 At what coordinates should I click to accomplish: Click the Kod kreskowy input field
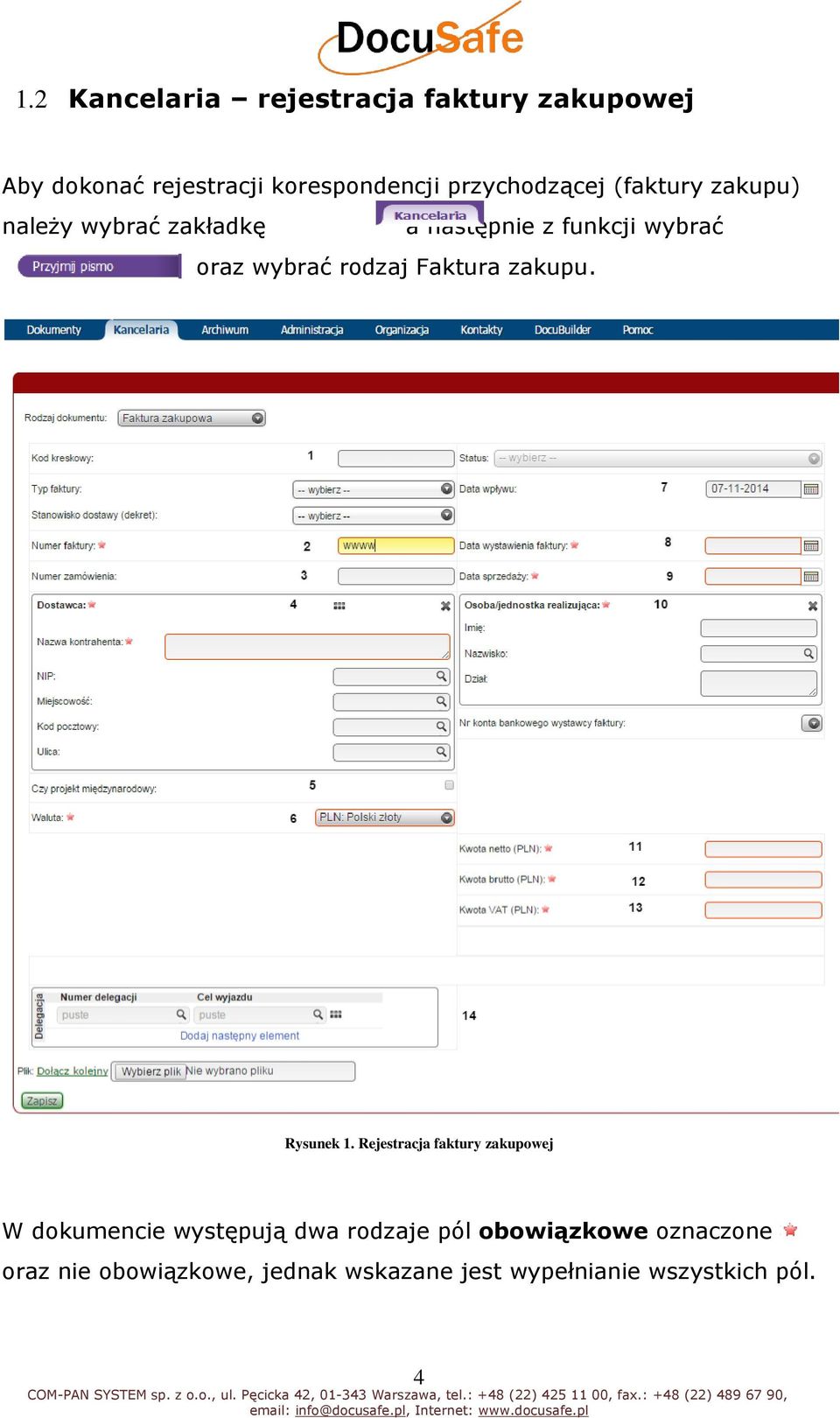(x=396, y=458)
